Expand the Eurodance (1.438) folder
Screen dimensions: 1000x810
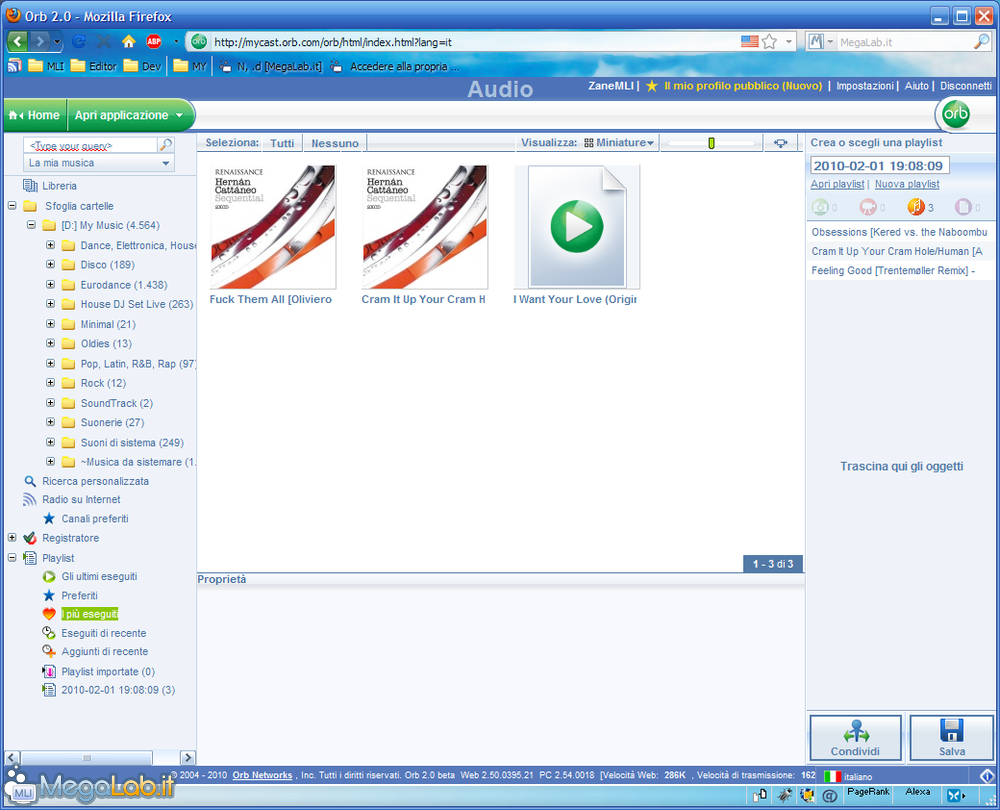pyautogui.click(x=50, y=284)
